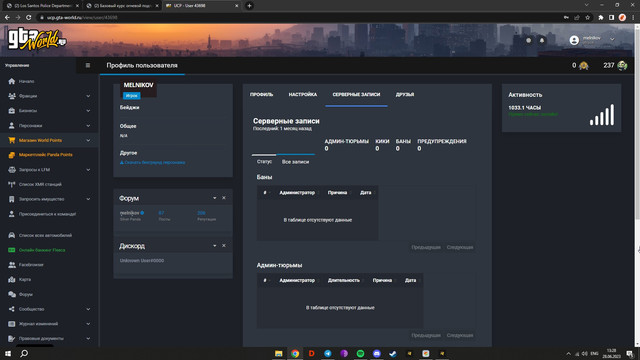This screenshot has height=360, width=640.
Task: Expand the Журнал изменений chevron
Action: click(88, 324)
